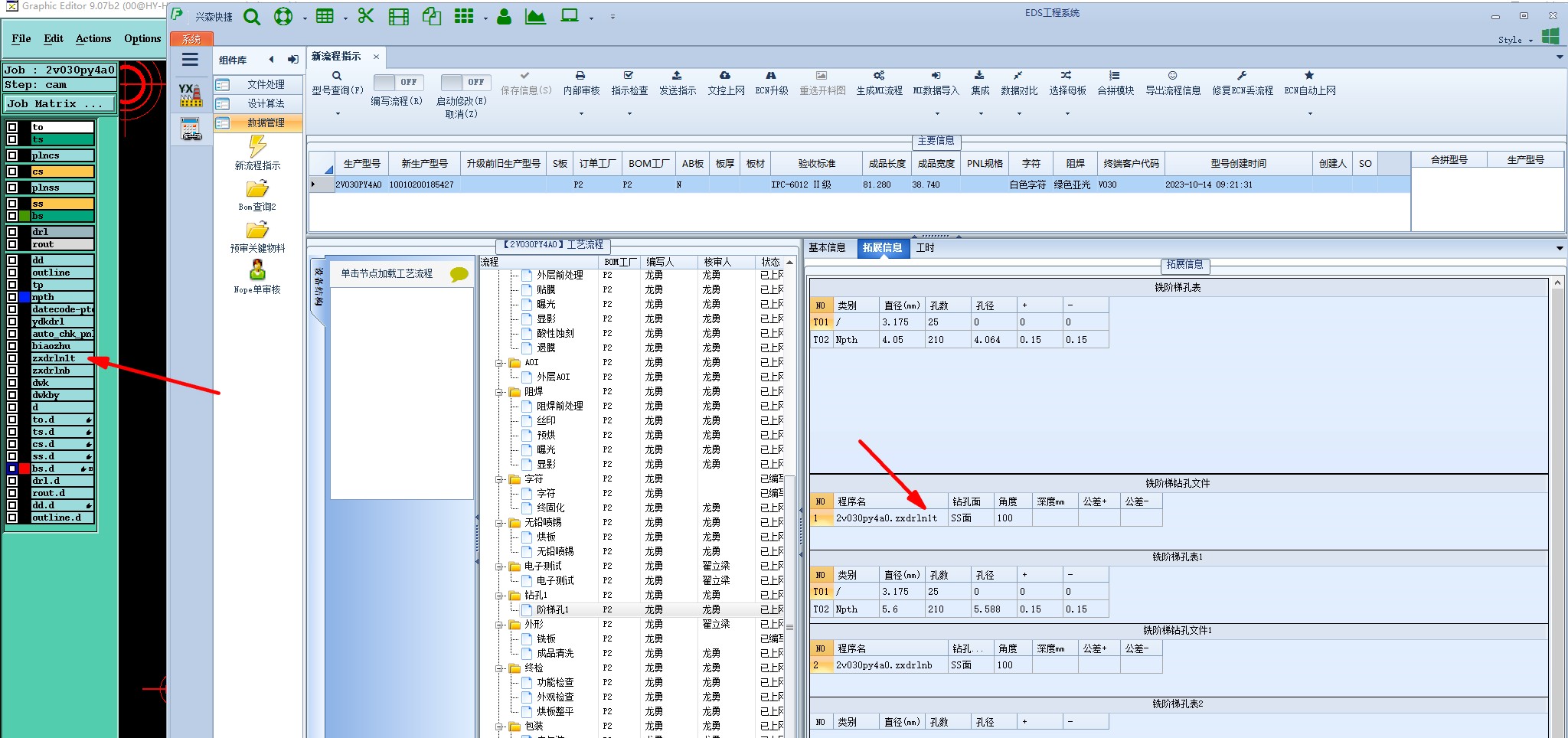
Task: Switch to 工时 tab
Action: [926, 247]
